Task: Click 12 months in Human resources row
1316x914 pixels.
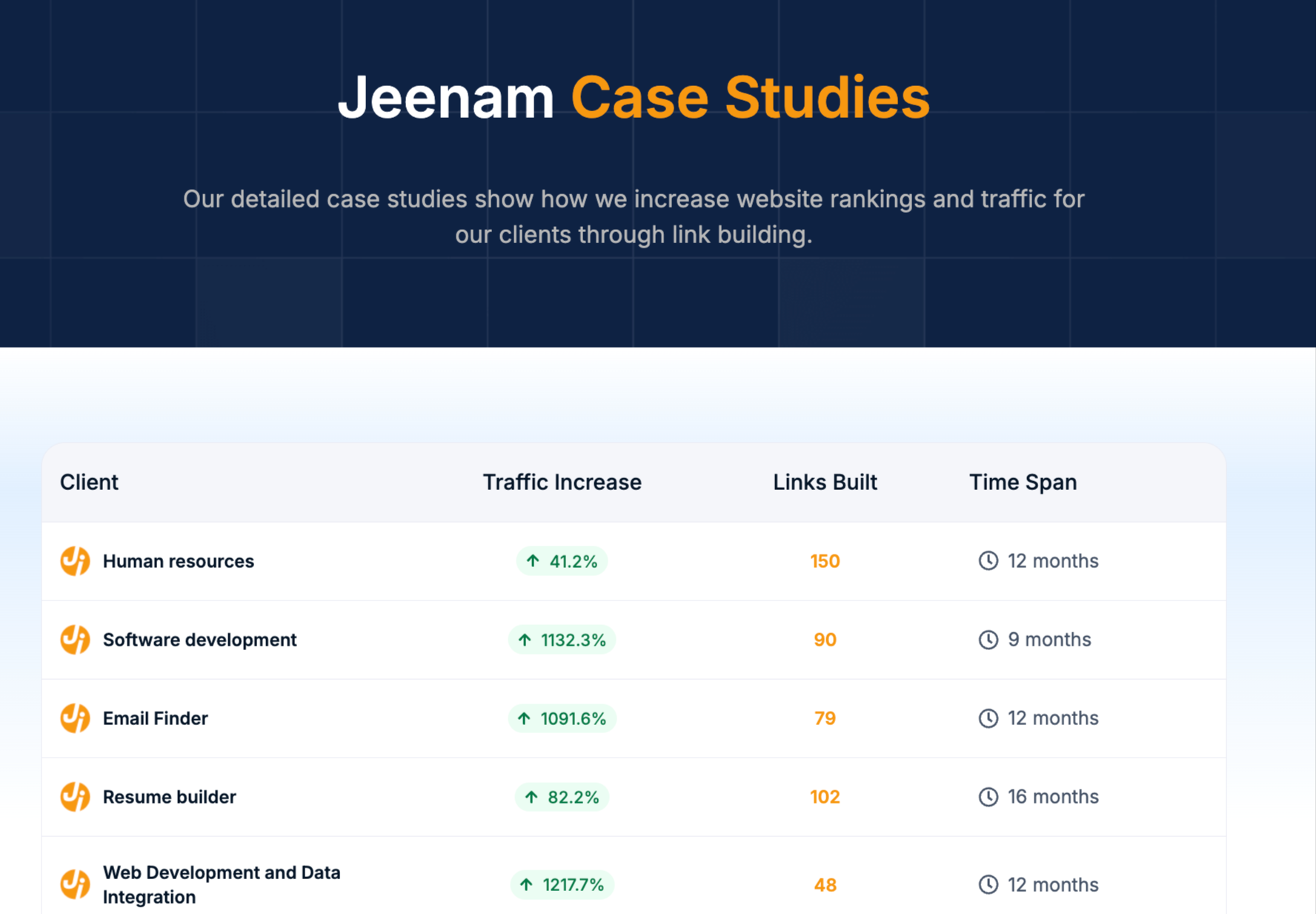Action: (x=1053, y=561)
